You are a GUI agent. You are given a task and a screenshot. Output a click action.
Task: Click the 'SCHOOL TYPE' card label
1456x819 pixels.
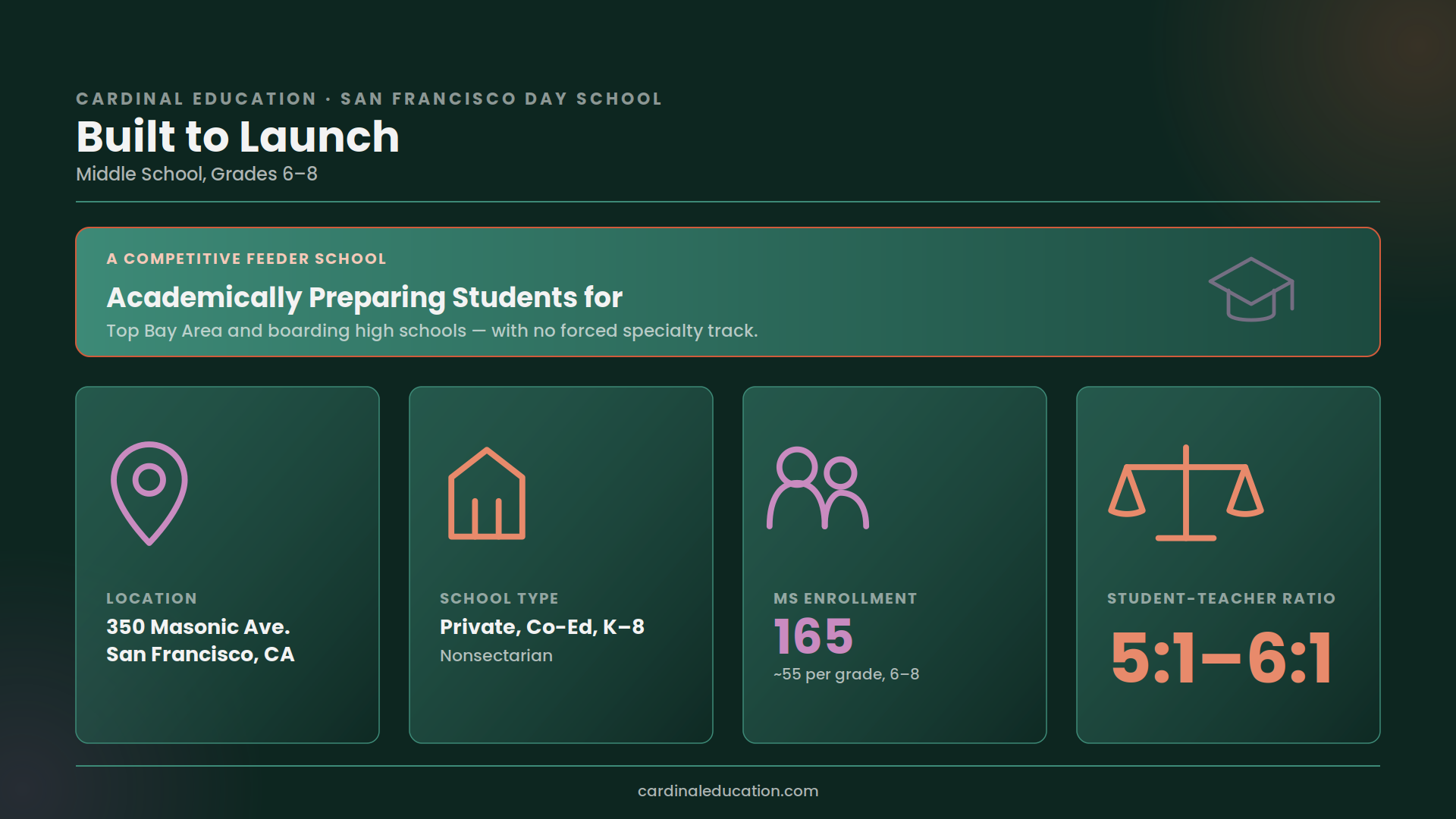click(499, 598)
